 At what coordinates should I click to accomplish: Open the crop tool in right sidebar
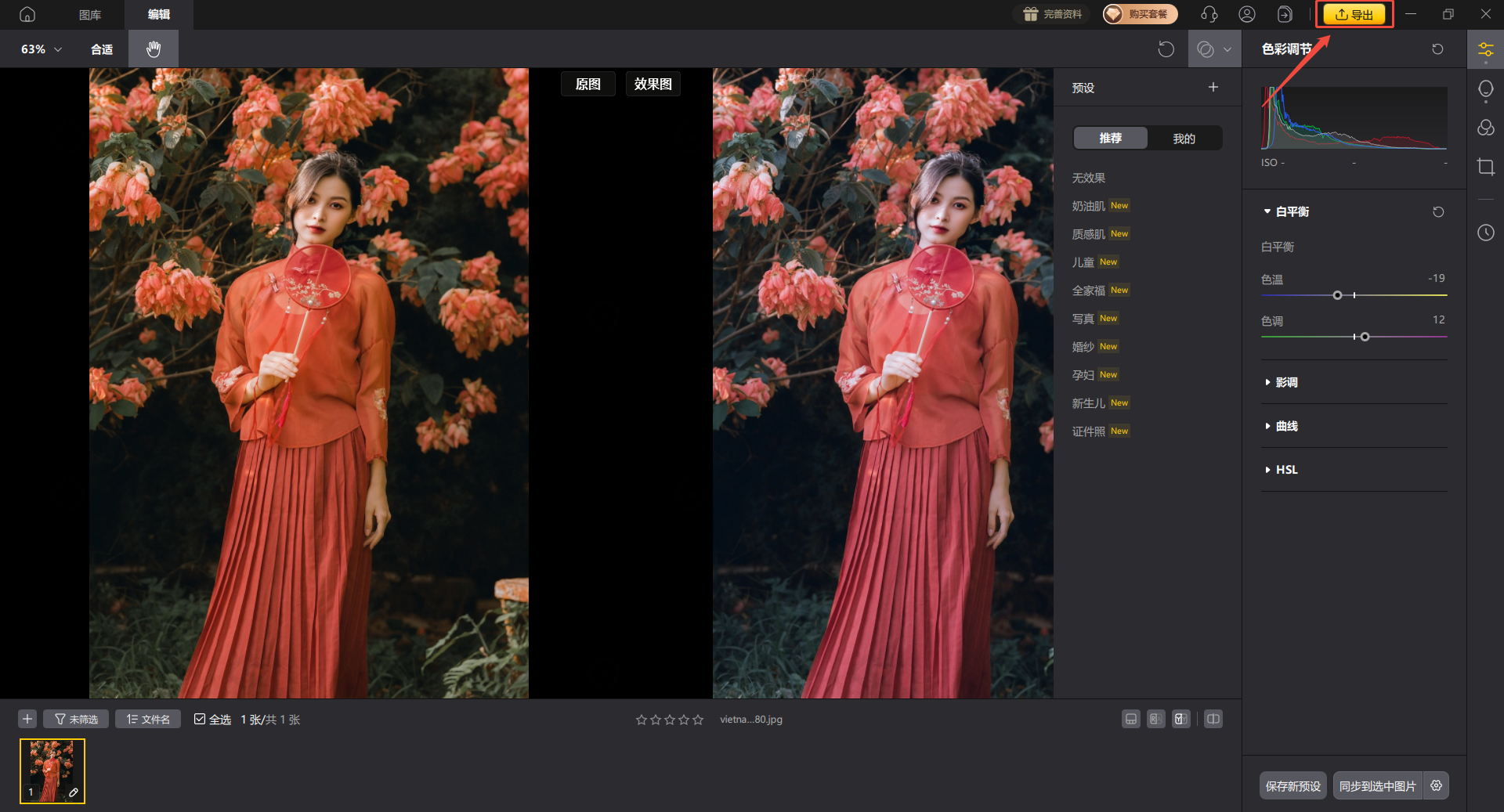1485,167
